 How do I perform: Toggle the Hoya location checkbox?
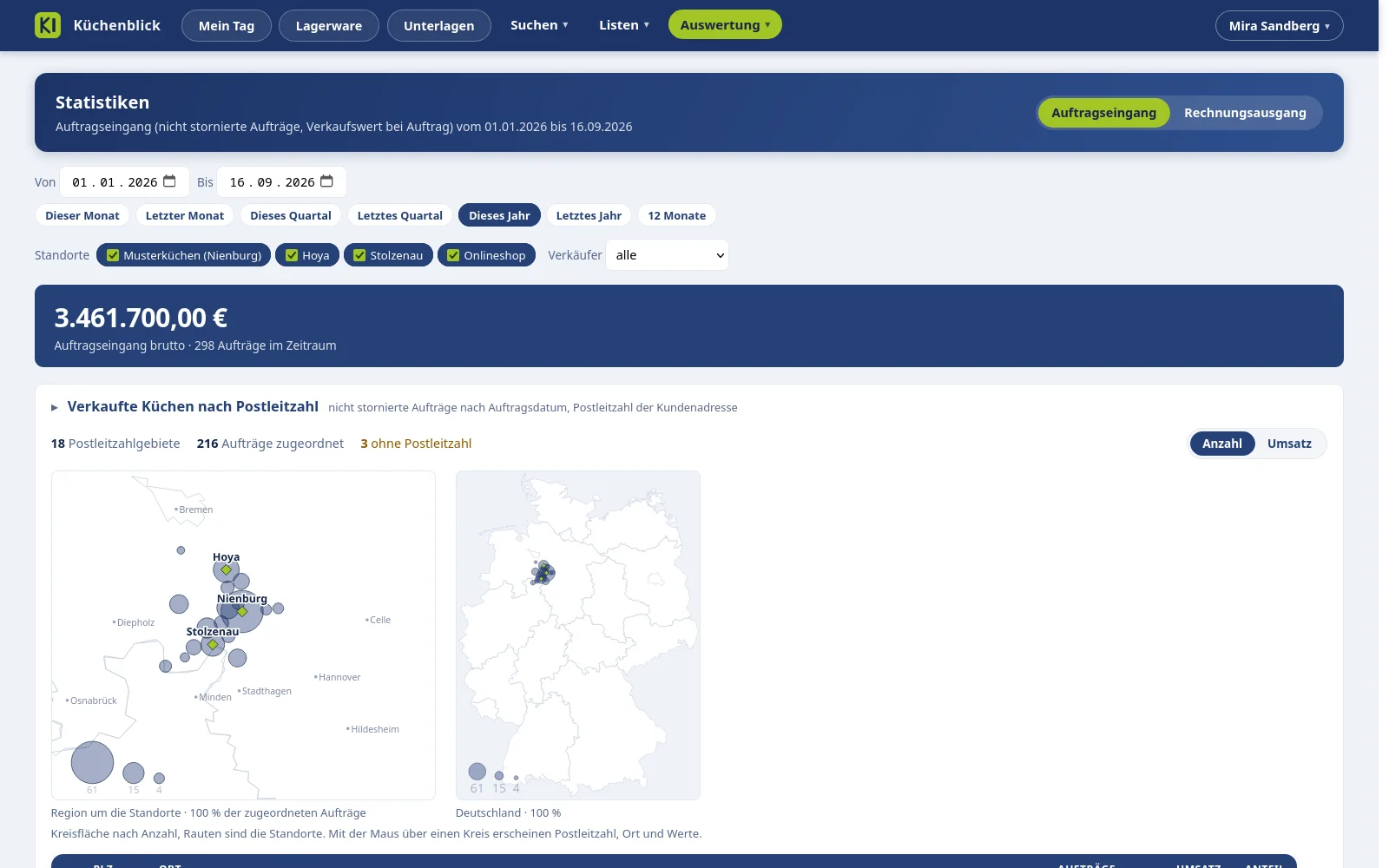pyautogui.click(x=292, y=255)
